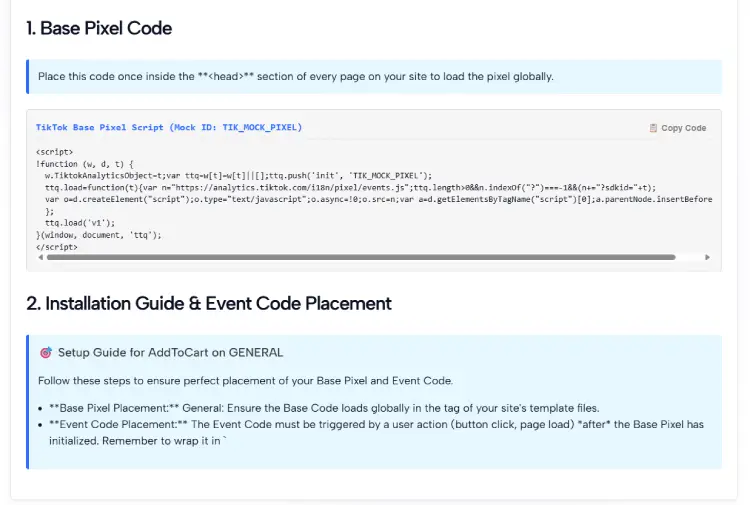Click the ttq.load=function(t) code line
This screenshot has height=505, width=750.
point(351,187)
